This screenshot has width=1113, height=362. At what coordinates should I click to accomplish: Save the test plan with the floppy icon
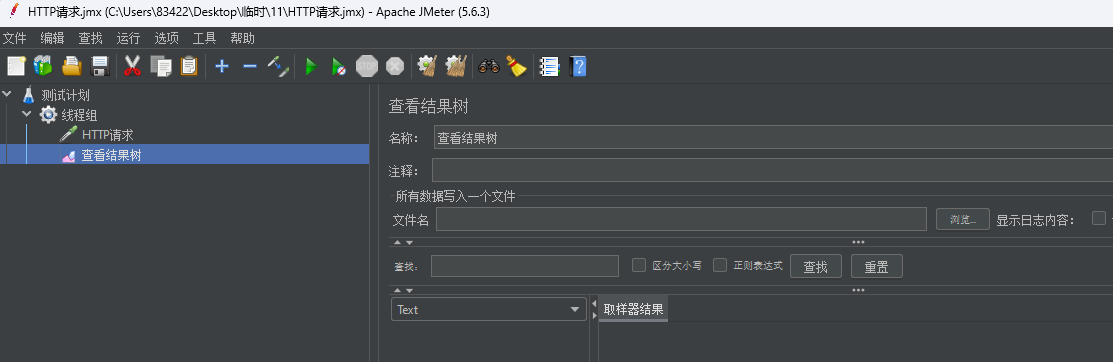[100, 67]
